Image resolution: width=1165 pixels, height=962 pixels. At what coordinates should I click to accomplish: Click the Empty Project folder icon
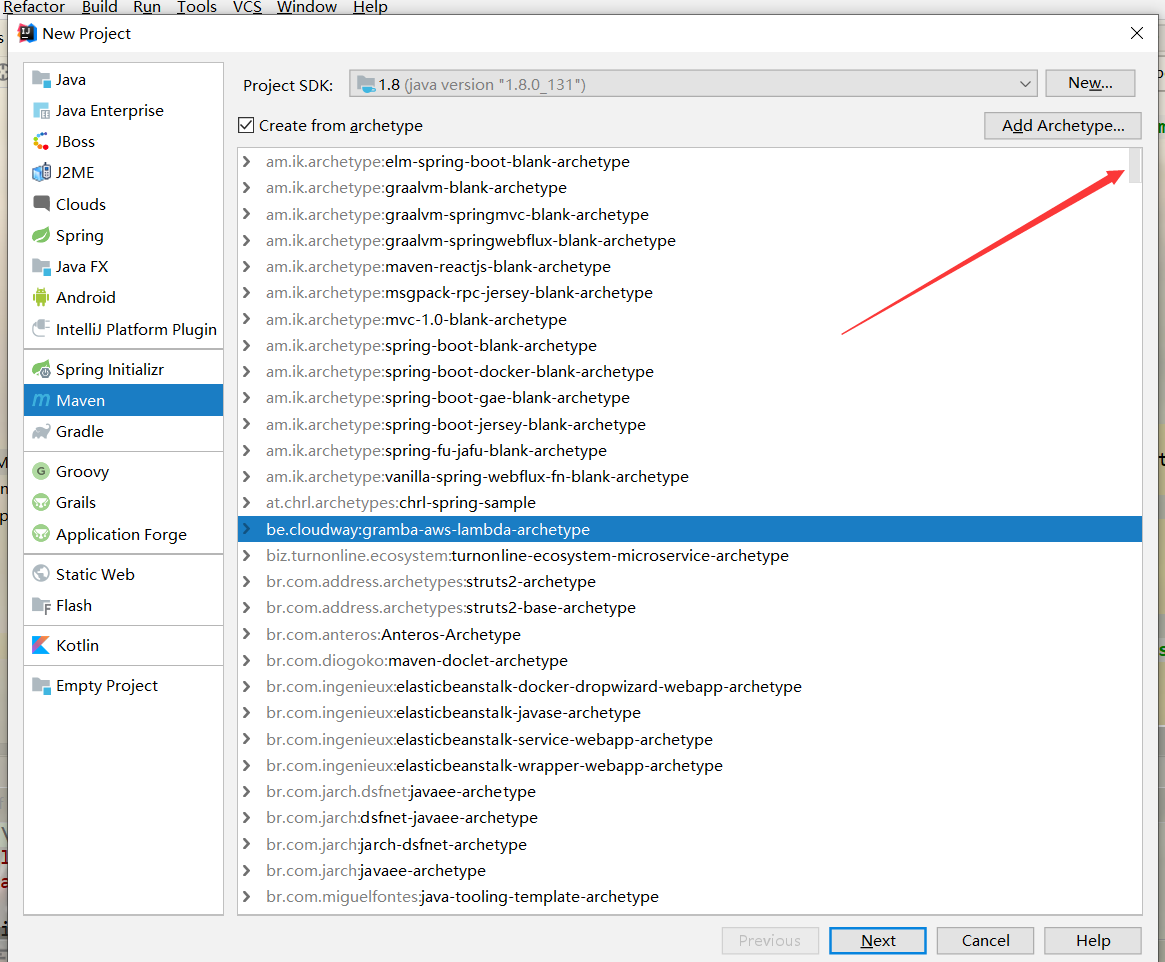[x=41, y=686]
